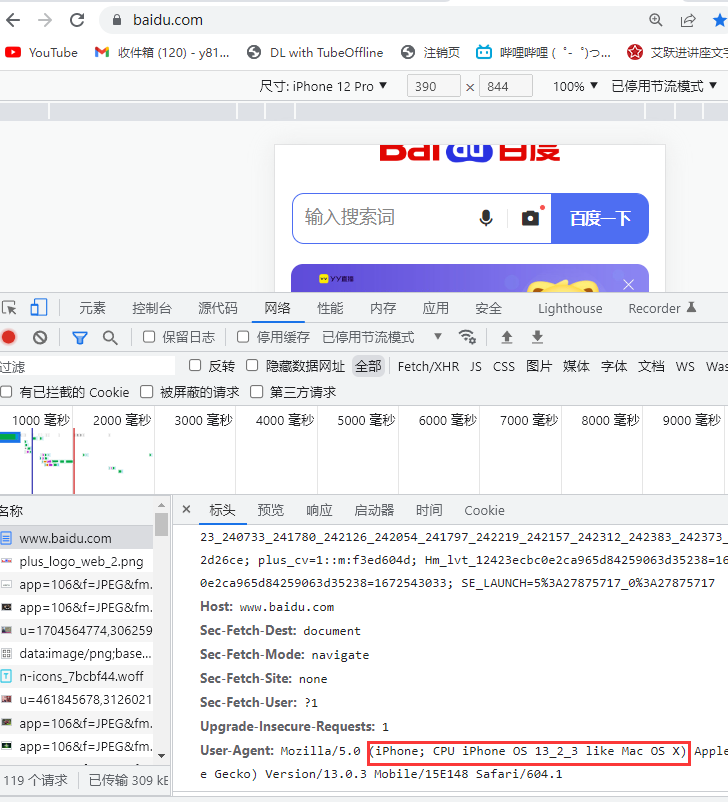Click the import HAR upload arrow icon
Screen dimensions: 728x802
pos(507,337)
